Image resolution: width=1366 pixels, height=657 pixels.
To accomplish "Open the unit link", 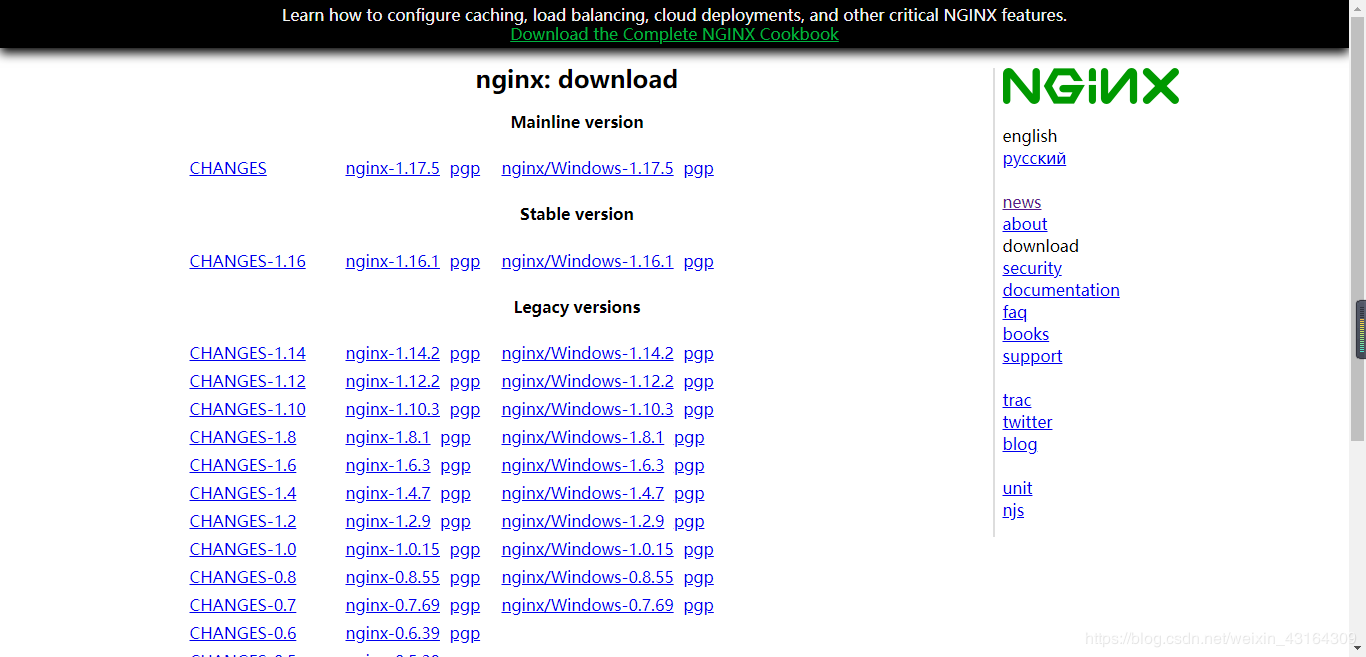I will [1017, 488].
